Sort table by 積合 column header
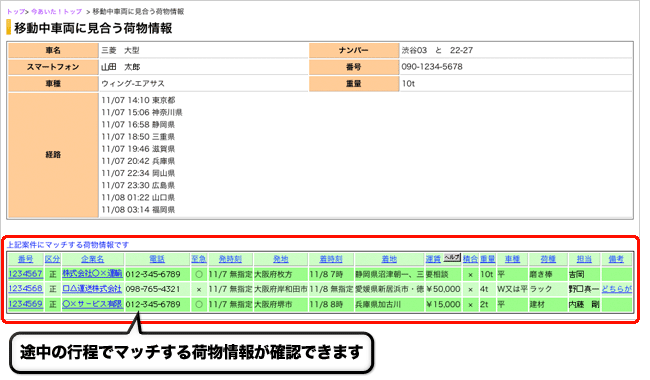The image size is (650, 380). (470, 259)
